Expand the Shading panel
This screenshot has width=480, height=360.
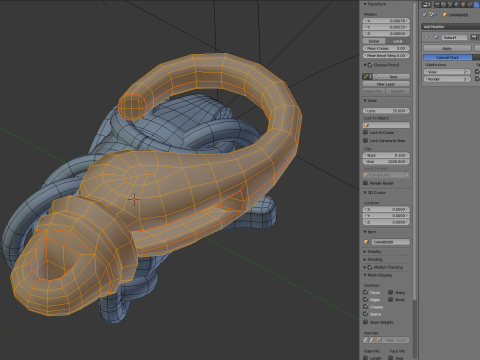coord(365,259)
